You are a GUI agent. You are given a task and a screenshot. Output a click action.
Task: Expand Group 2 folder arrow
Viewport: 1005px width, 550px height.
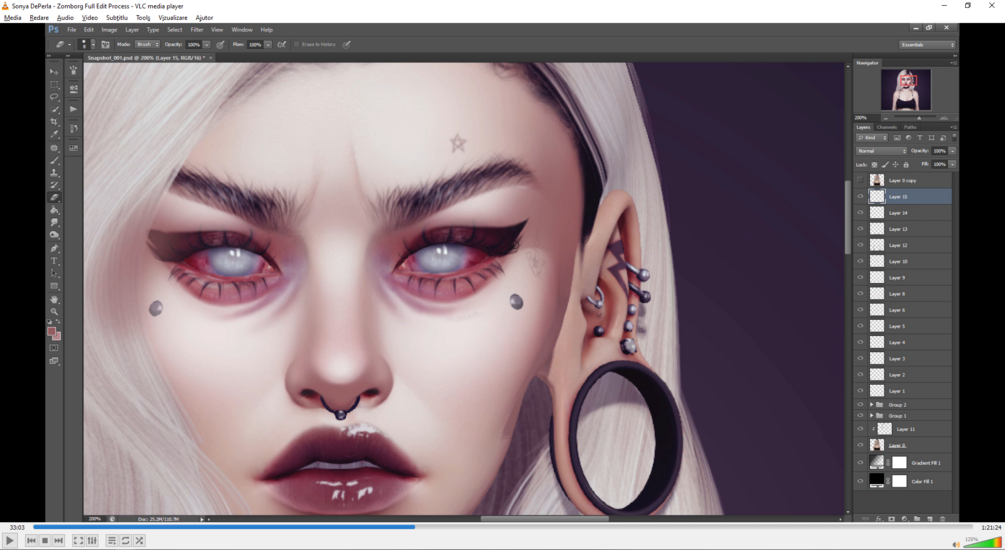(x=871, y=404)
